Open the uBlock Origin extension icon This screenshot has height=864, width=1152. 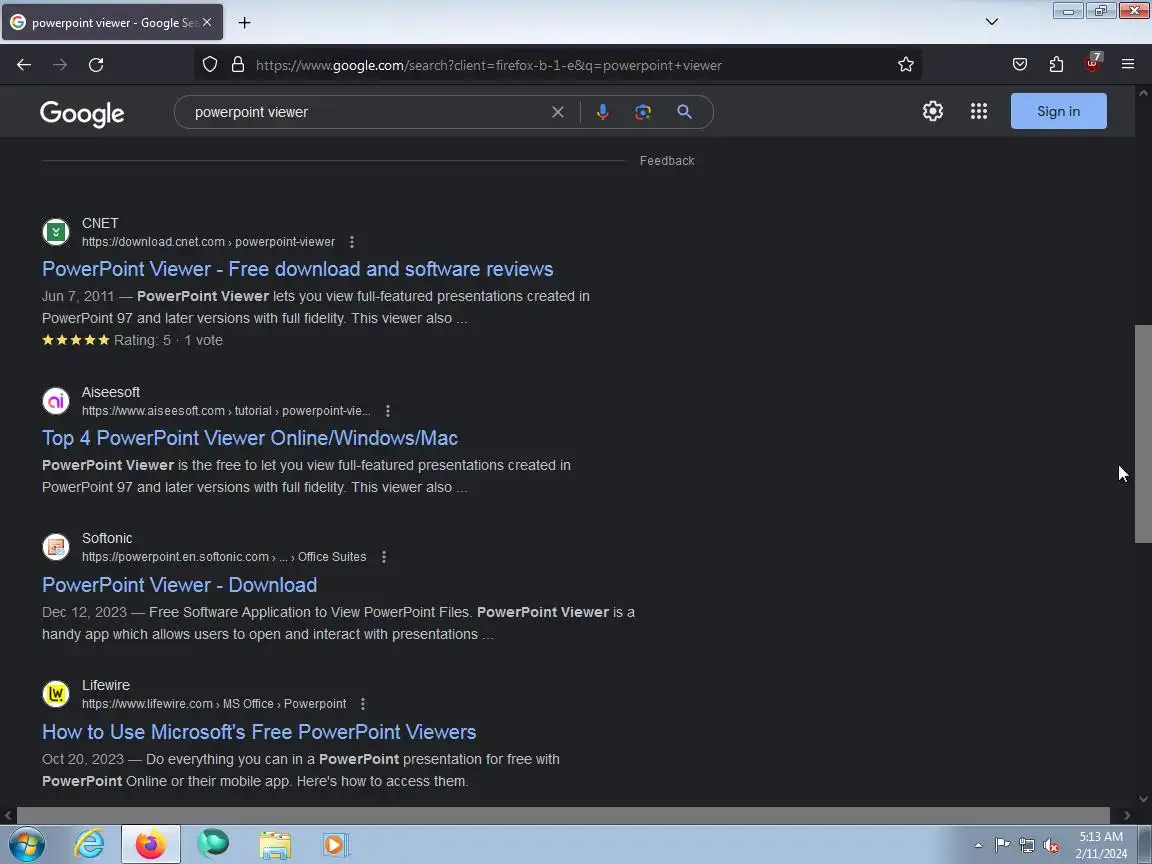click(1093, 63)
